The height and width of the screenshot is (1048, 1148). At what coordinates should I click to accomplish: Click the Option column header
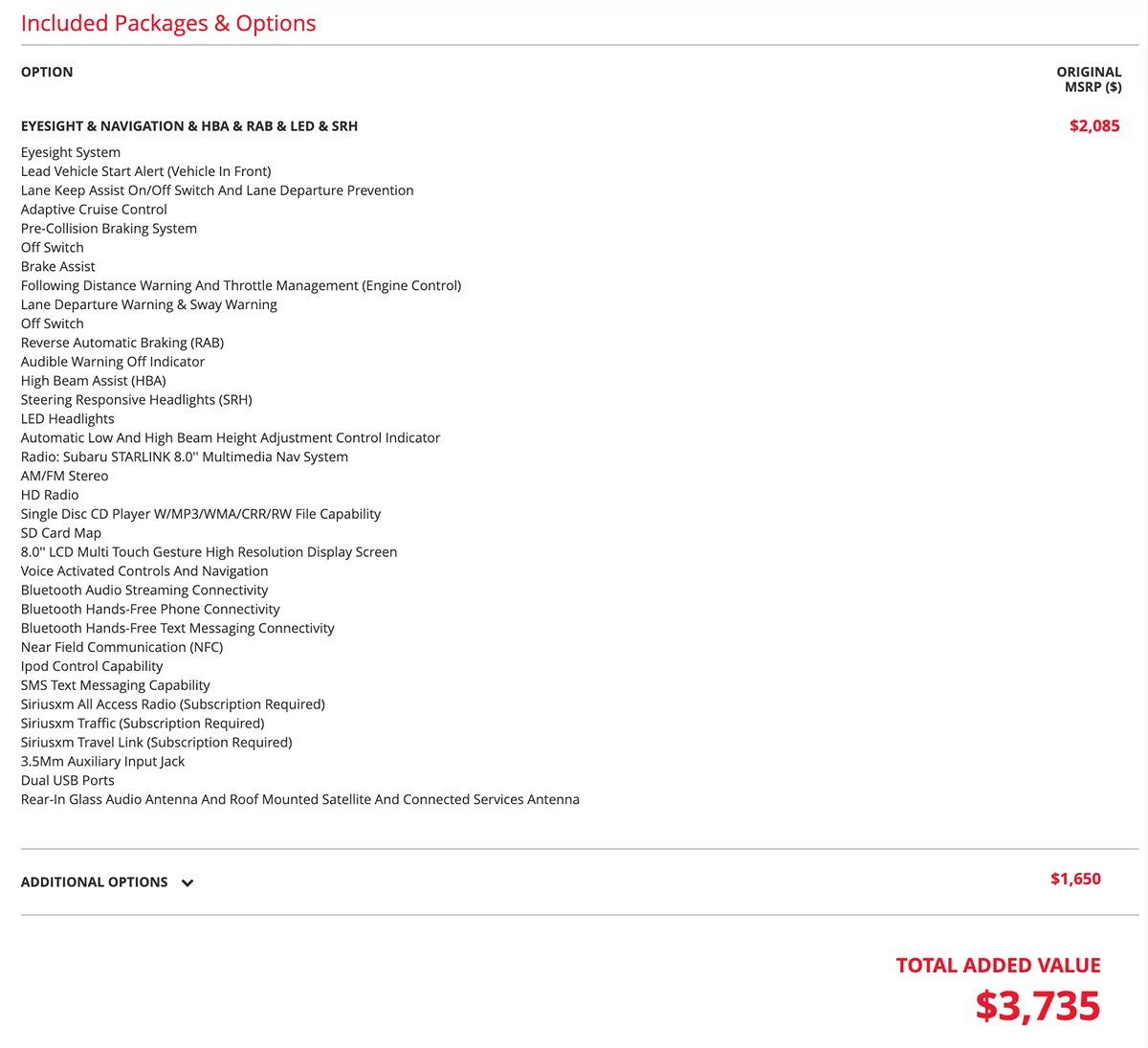tap(47, 72)
